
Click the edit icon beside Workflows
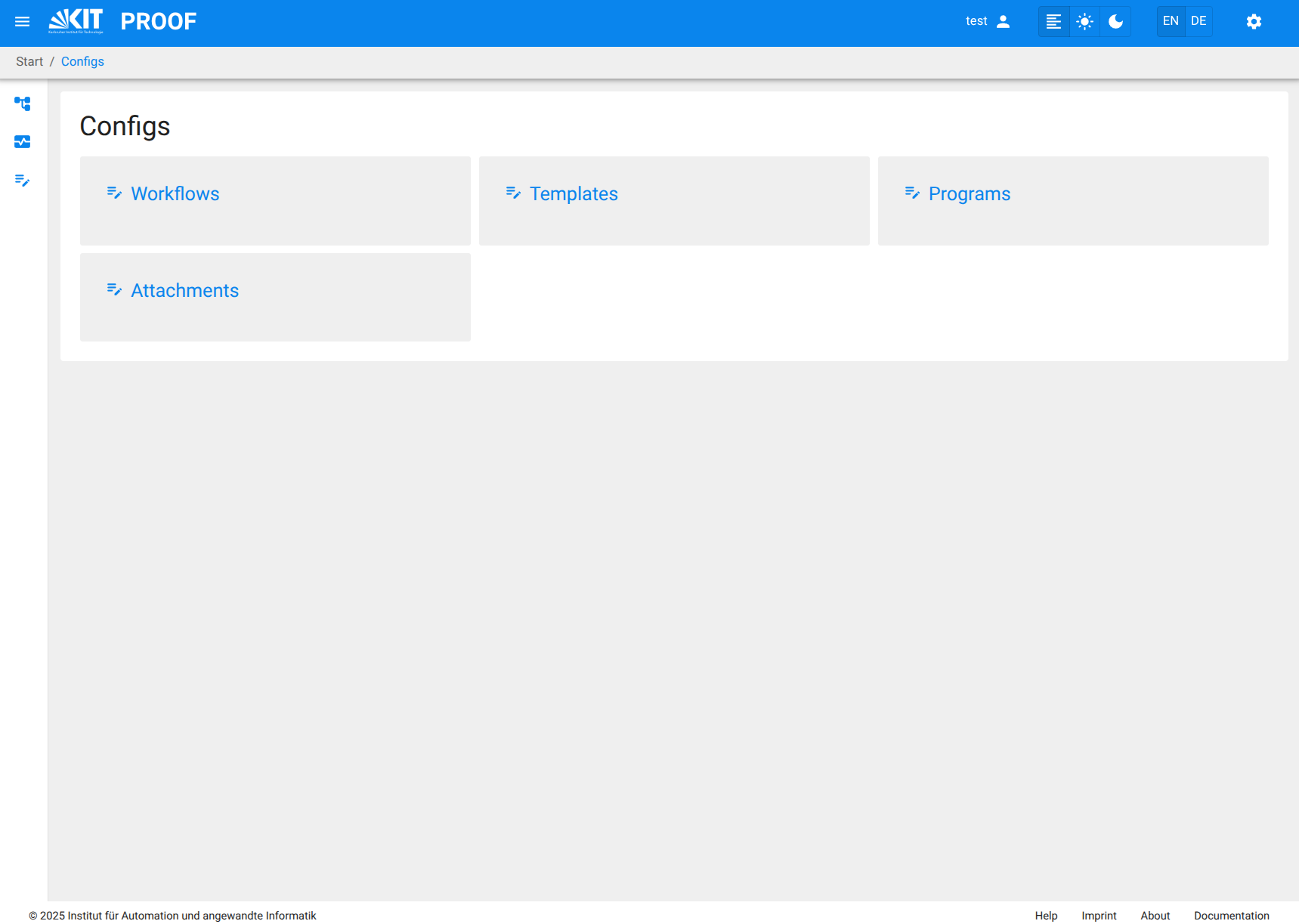pyautogui.click(x=114, y=193)
